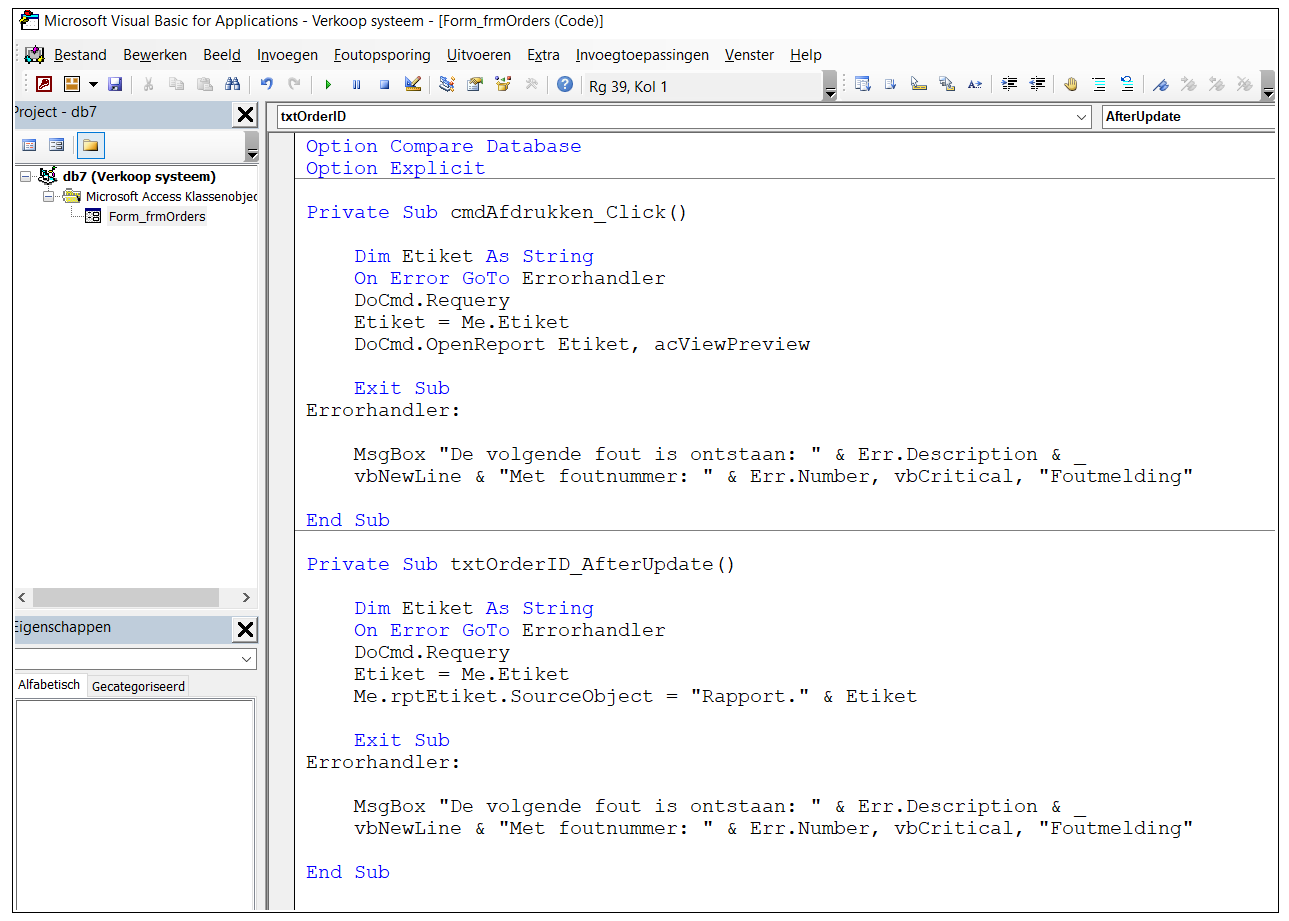Select Form_frmOrders in project tree
Image resolution: width=1289 pixels, height=921 pixels.
coord(157,216)
